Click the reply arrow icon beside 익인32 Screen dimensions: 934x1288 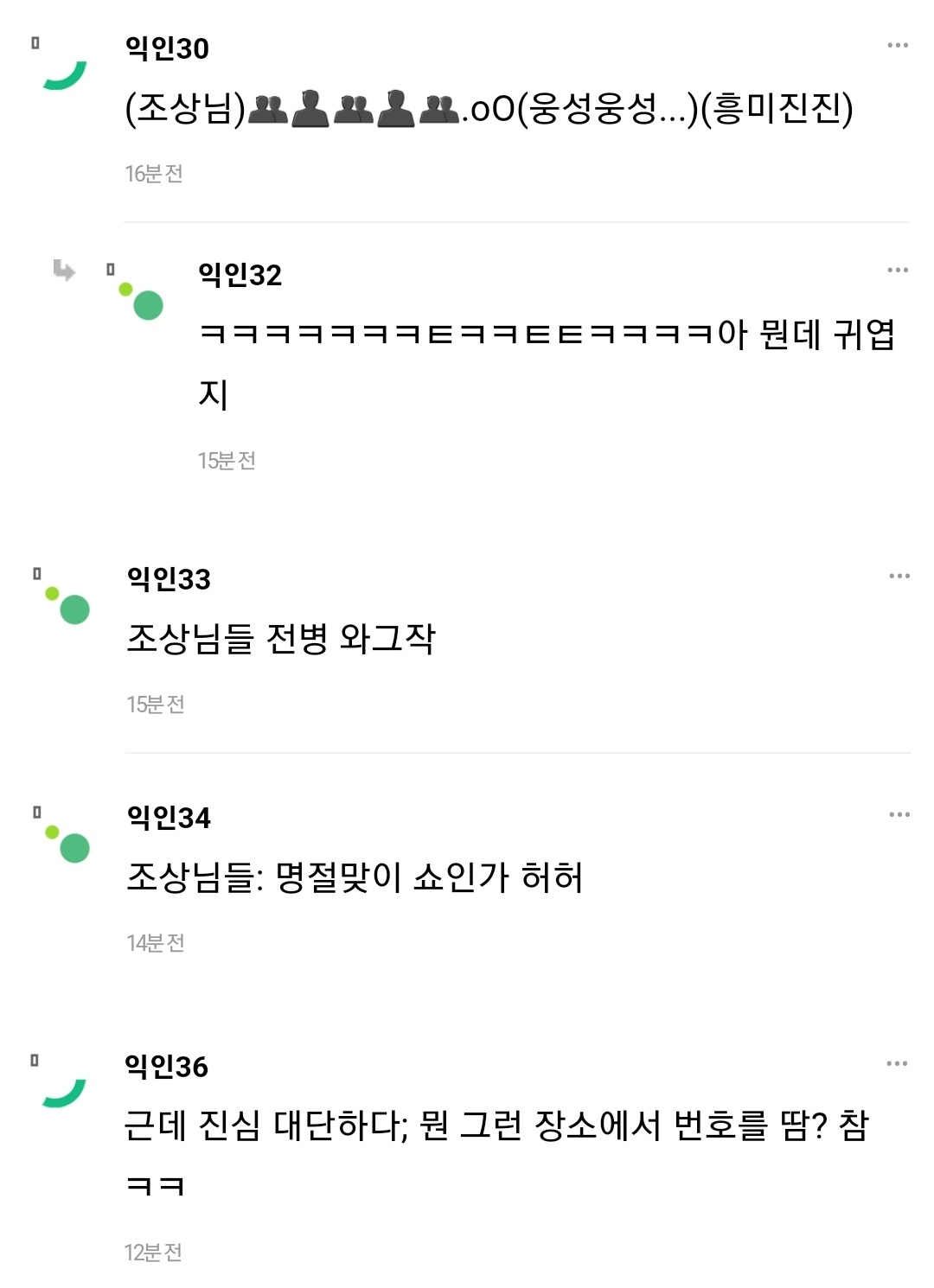64,271
